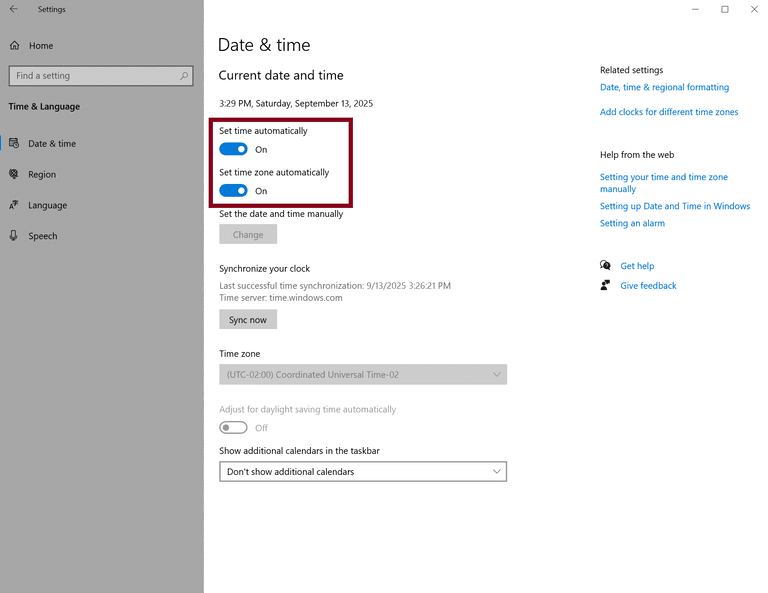Disable Set time zone automatically toggle
The image size is (768, 593).
(233, 191)
